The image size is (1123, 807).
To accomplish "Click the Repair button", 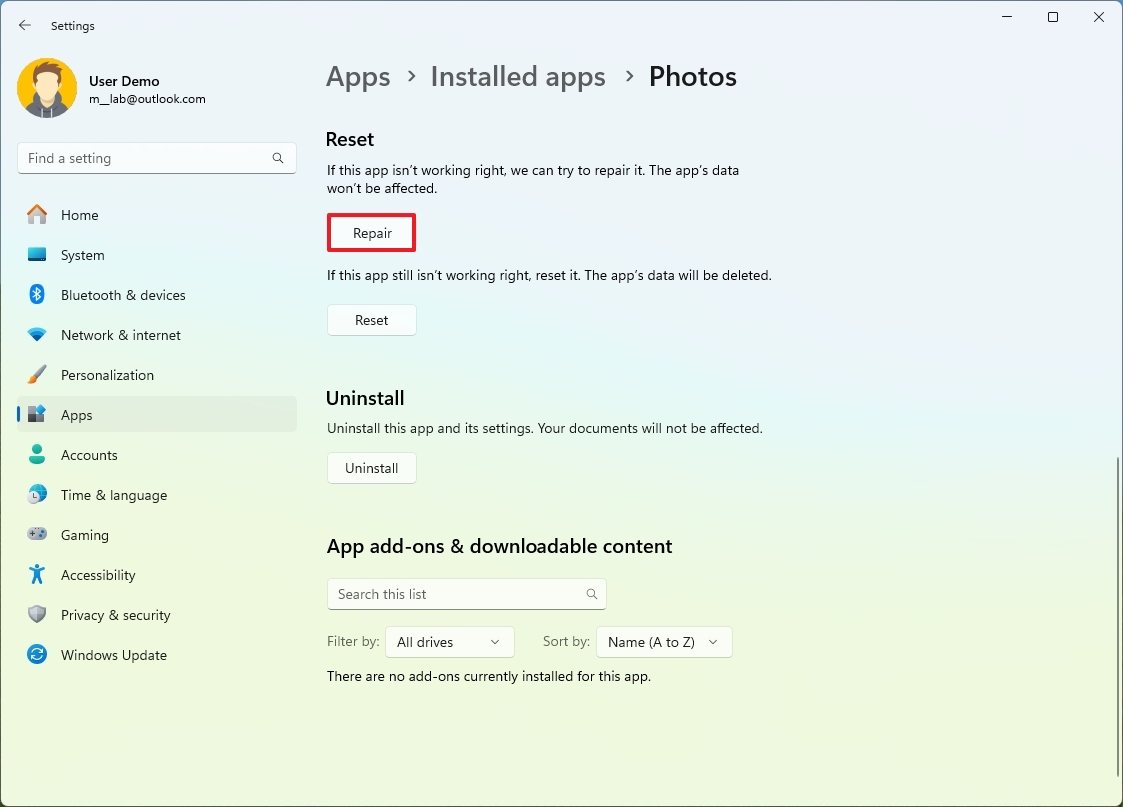I will (372, 233).
